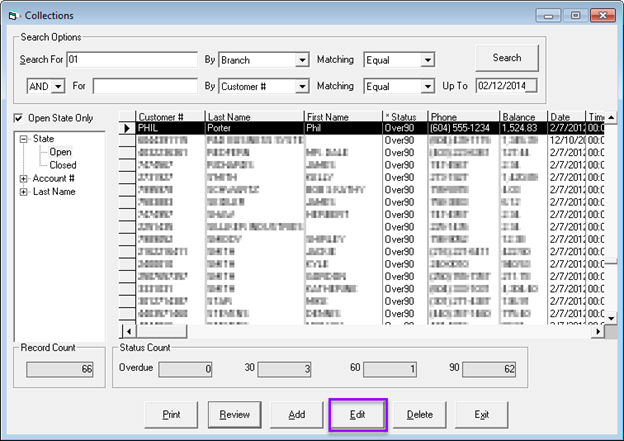Minimize the Collections window
Screen dimensions: 624x441
tap(548, 16)
